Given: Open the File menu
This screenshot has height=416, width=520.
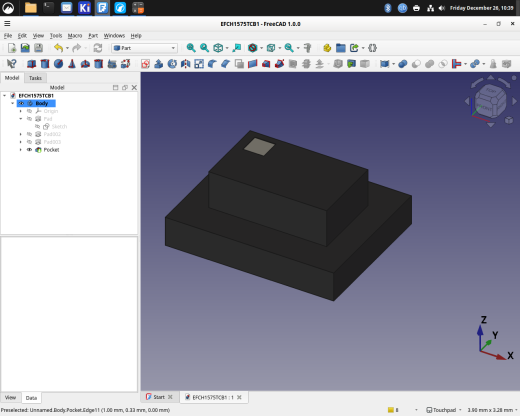Looking at the screenshot, I should point(8,36).
